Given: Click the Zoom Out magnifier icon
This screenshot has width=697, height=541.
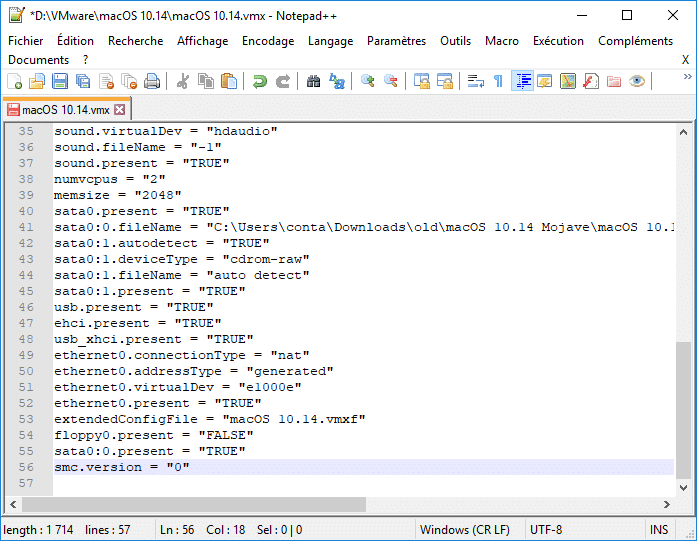Looking at the screenshot, I should pos(391,81).
